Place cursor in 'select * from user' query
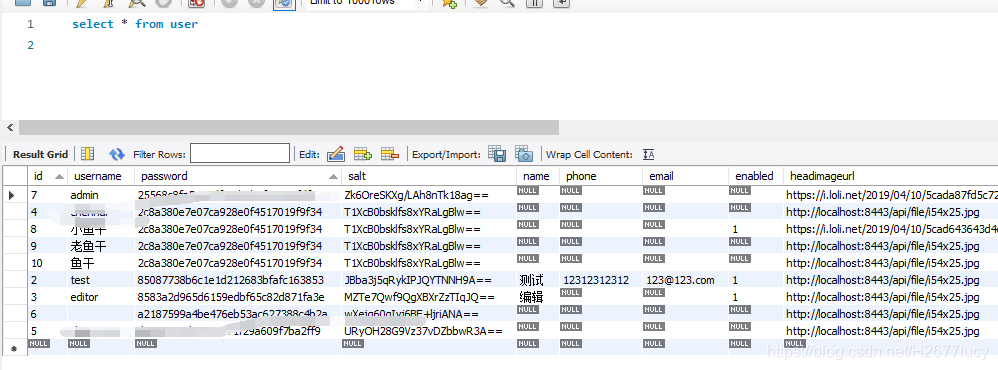998x370 pixels. coord(135,24)
